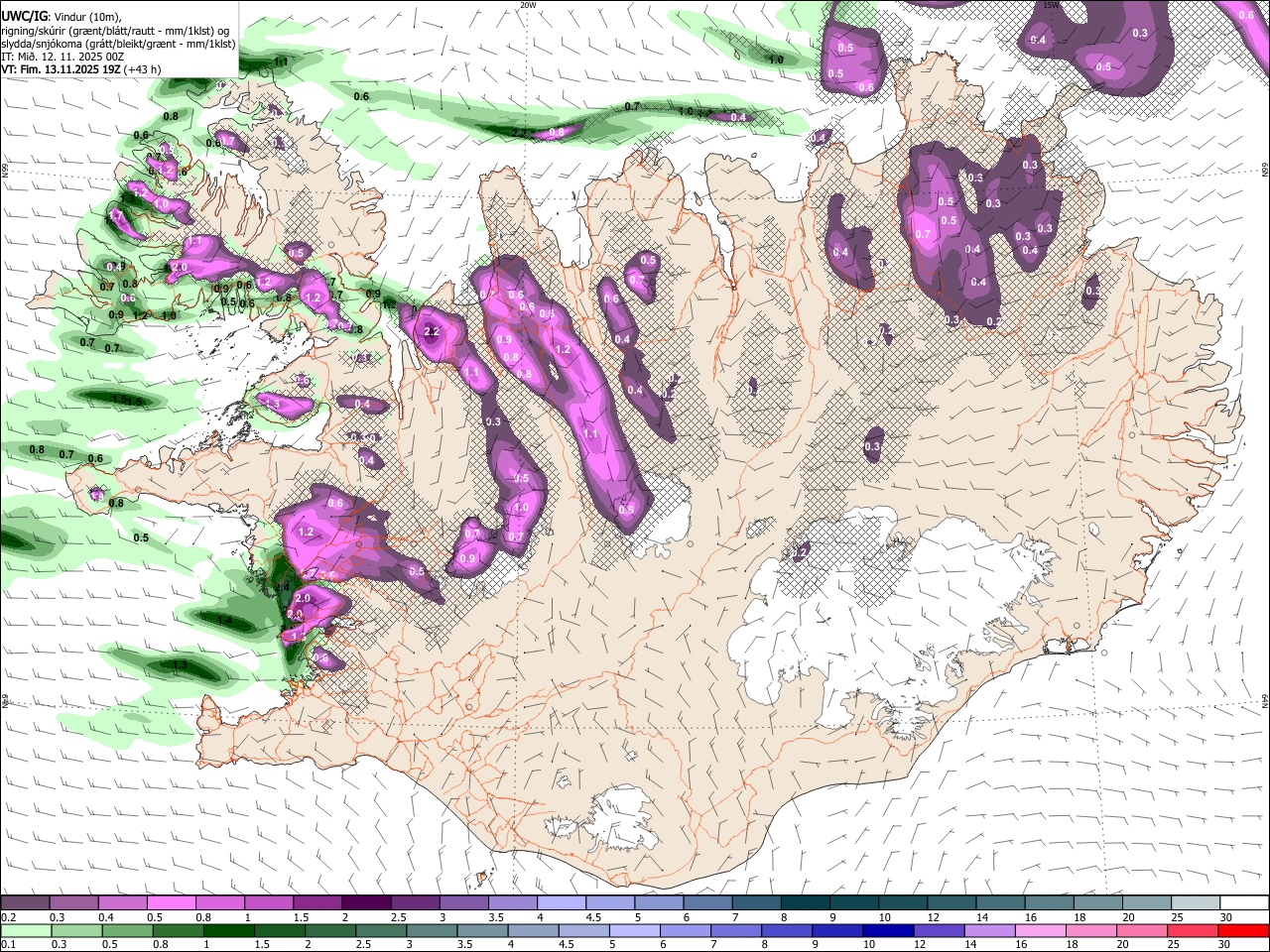
Task: Click the green '2.2' rainfall value off the north coast
Action: point(518,132)
